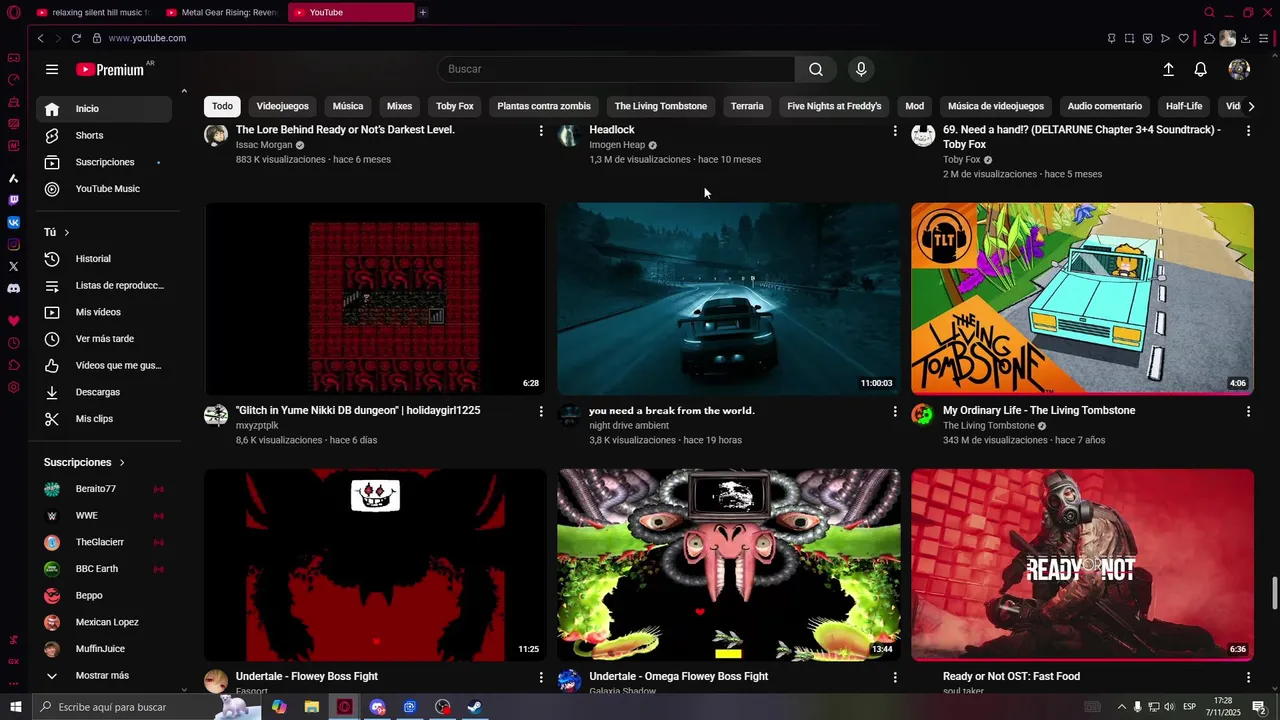
Task: Click the YouTube search input field
Action: (616, 69)
